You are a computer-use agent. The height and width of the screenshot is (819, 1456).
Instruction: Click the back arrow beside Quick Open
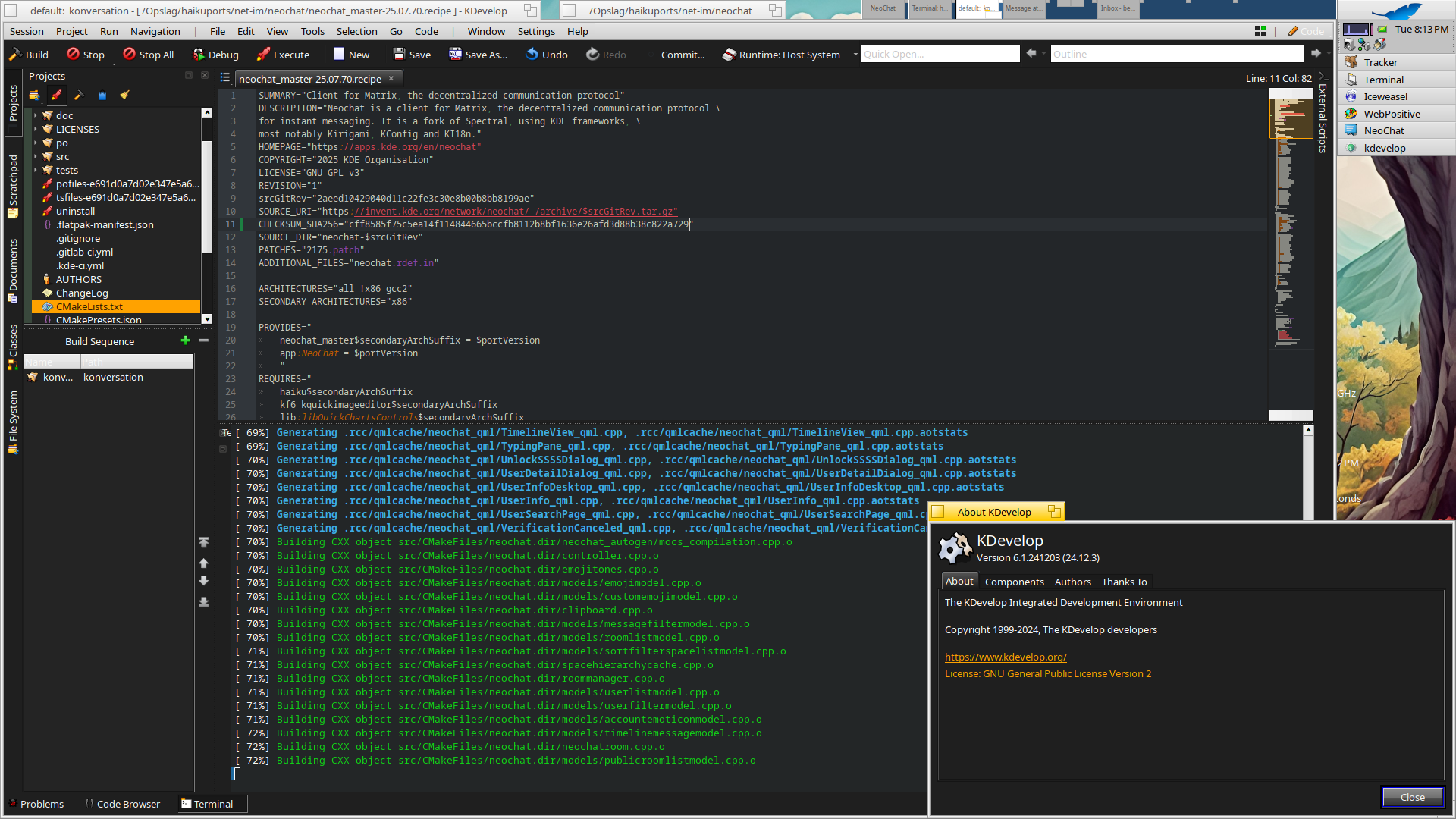coord(1031,53)
